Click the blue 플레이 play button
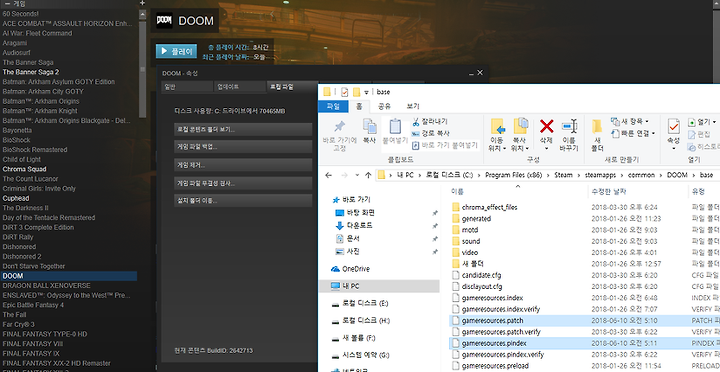This screenshot has width=720, height=372. [176, 51]
